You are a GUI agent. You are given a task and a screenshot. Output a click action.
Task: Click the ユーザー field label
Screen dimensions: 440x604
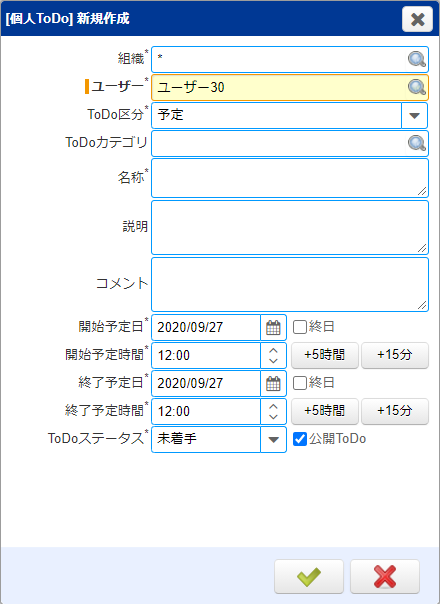[x=117, y=86]
